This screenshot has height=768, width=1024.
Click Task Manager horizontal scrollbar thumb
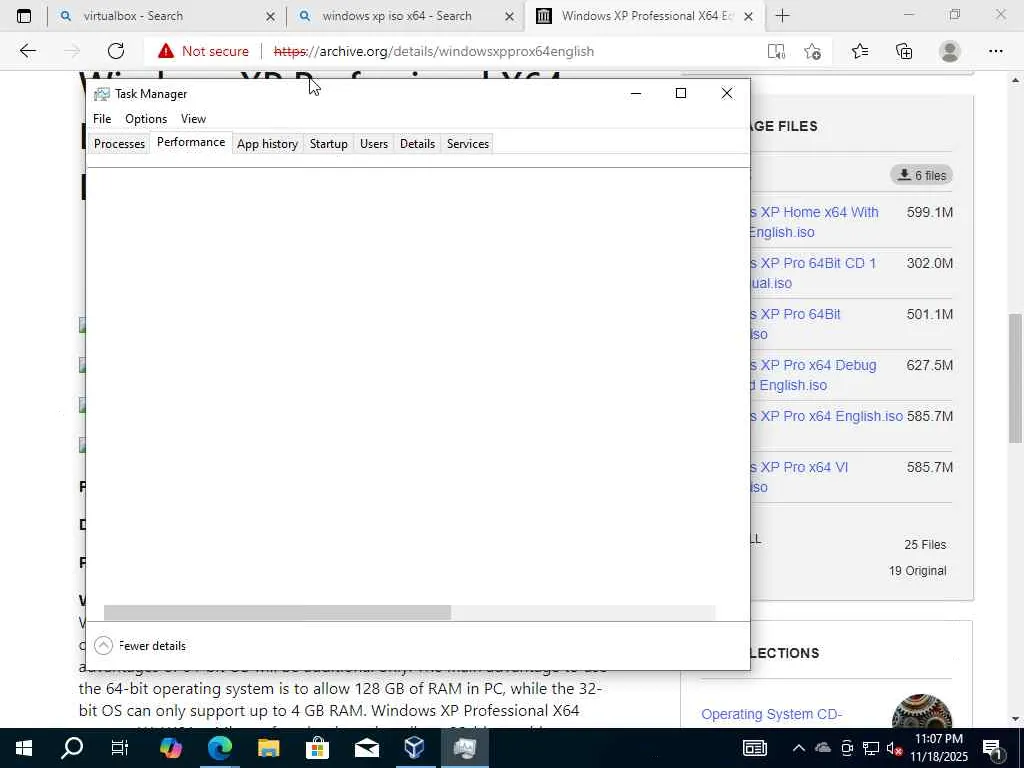(277, 613)
